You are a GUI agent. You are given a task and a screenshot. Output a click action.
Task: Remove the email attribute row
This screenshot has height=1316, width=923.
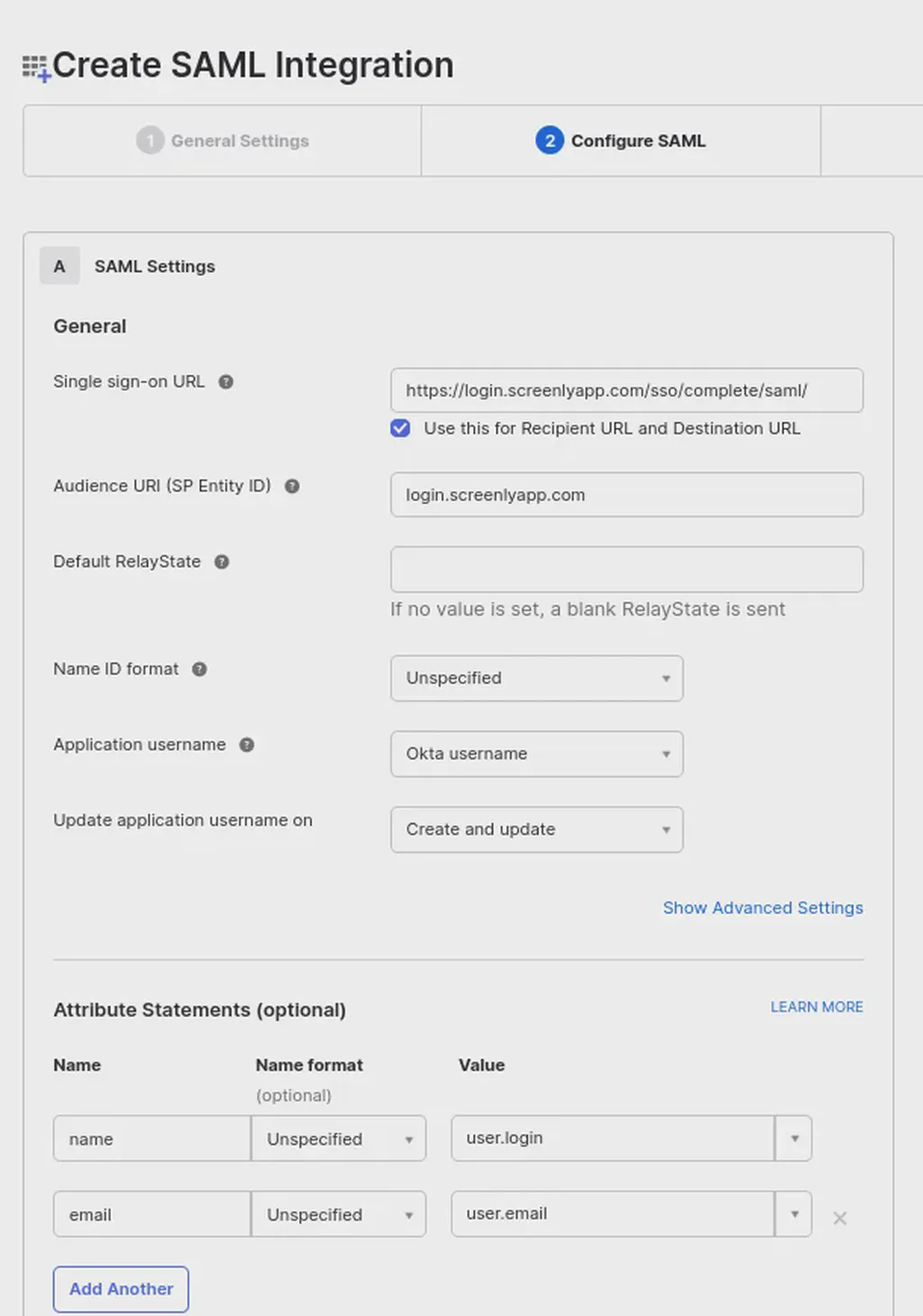839,1218
